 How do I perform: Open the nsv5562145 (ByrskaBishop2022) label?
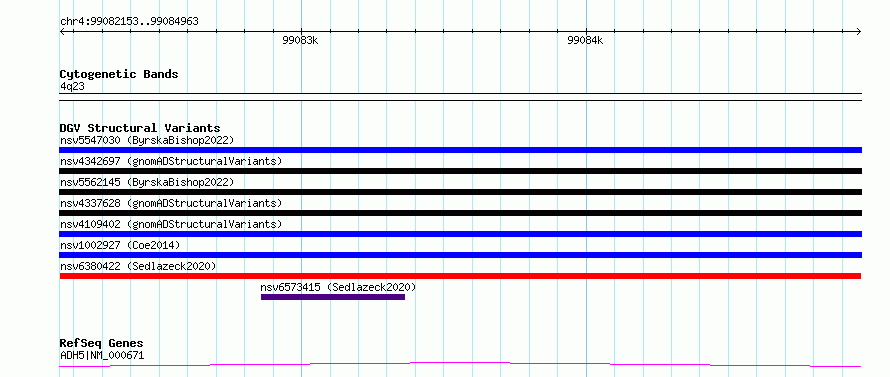pos(147,182)
